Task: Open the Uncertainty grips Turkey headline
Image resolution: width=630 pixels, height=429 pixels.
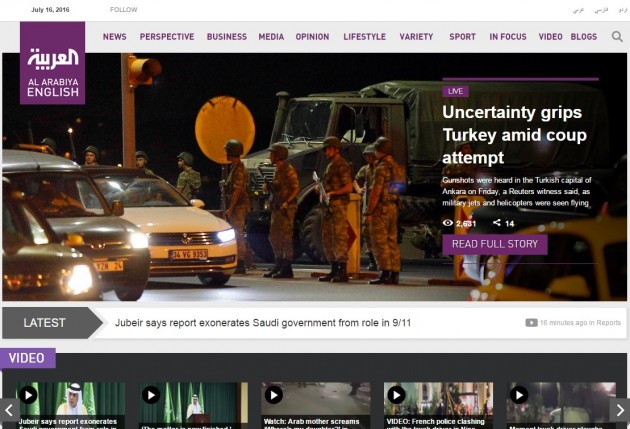Action: 514,135
